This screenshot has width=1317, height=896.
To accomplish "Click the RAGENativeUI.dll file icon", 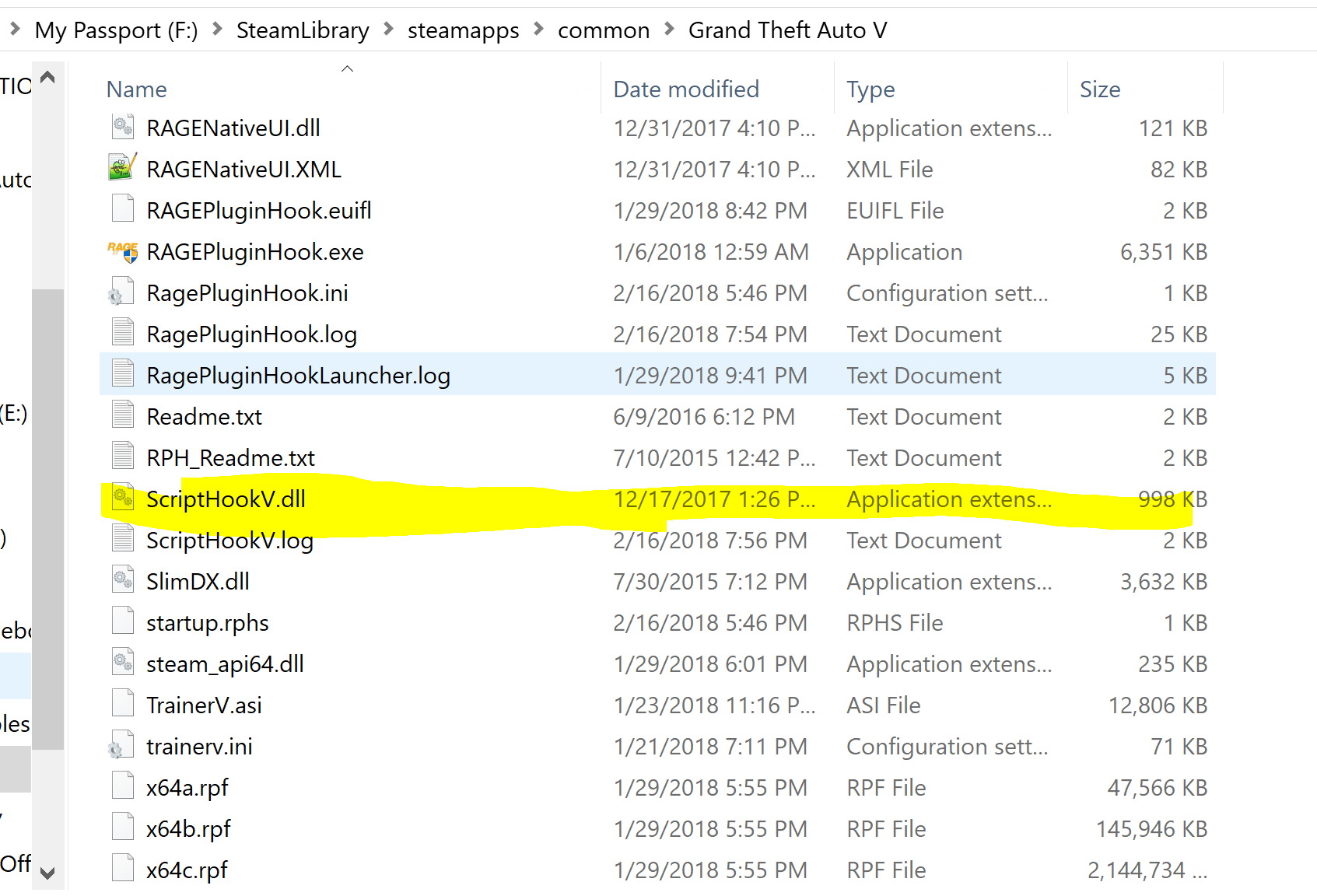I will [123, 128].
